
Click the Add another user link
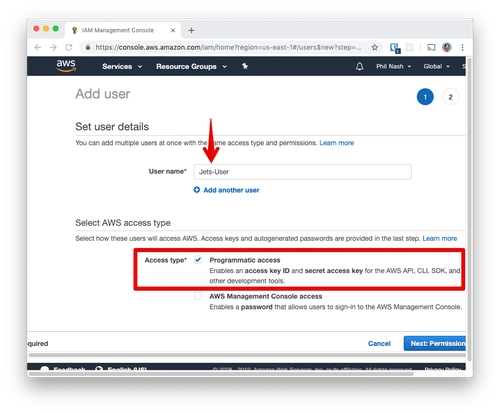[x=226, y=190]
